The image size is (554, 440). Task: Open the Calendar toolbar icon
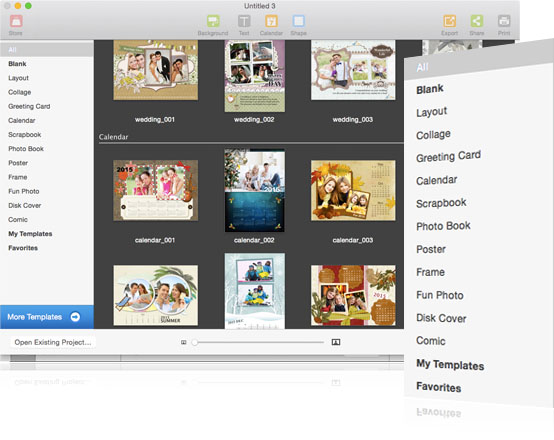click(271, 21)
